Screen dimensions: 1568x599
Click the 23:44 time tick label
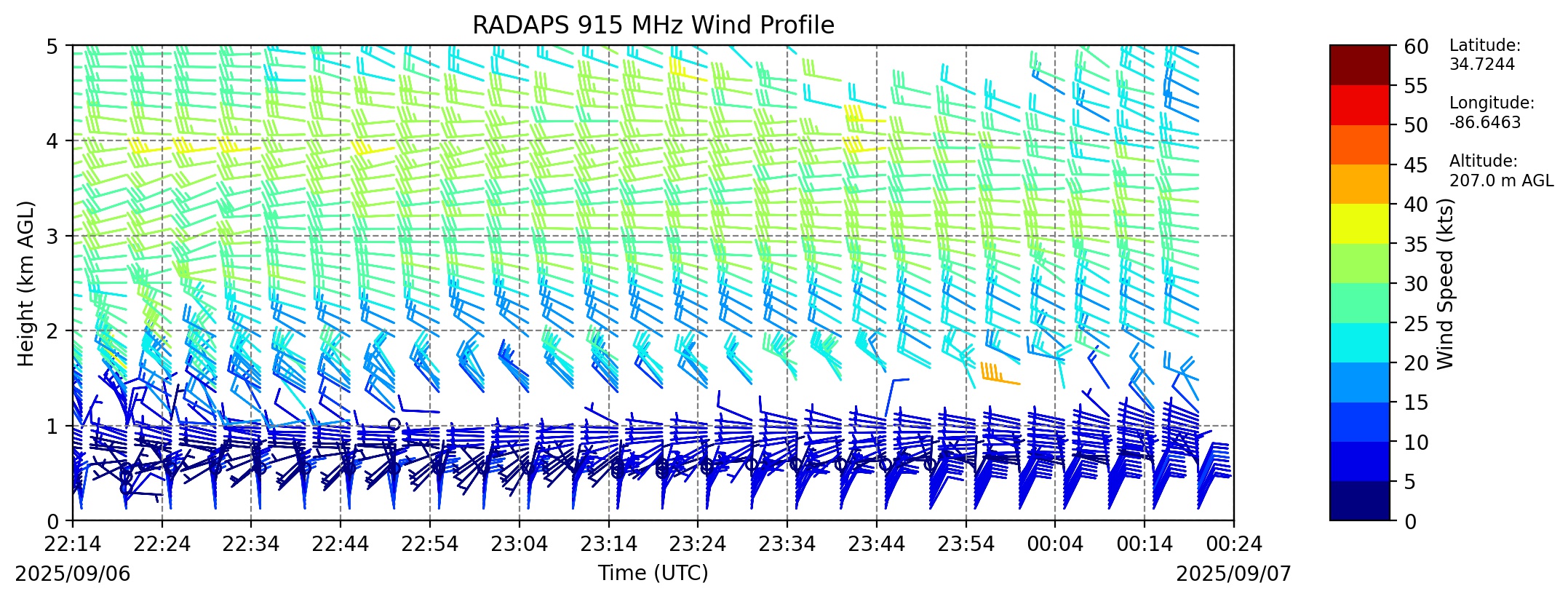pos(877,544)
